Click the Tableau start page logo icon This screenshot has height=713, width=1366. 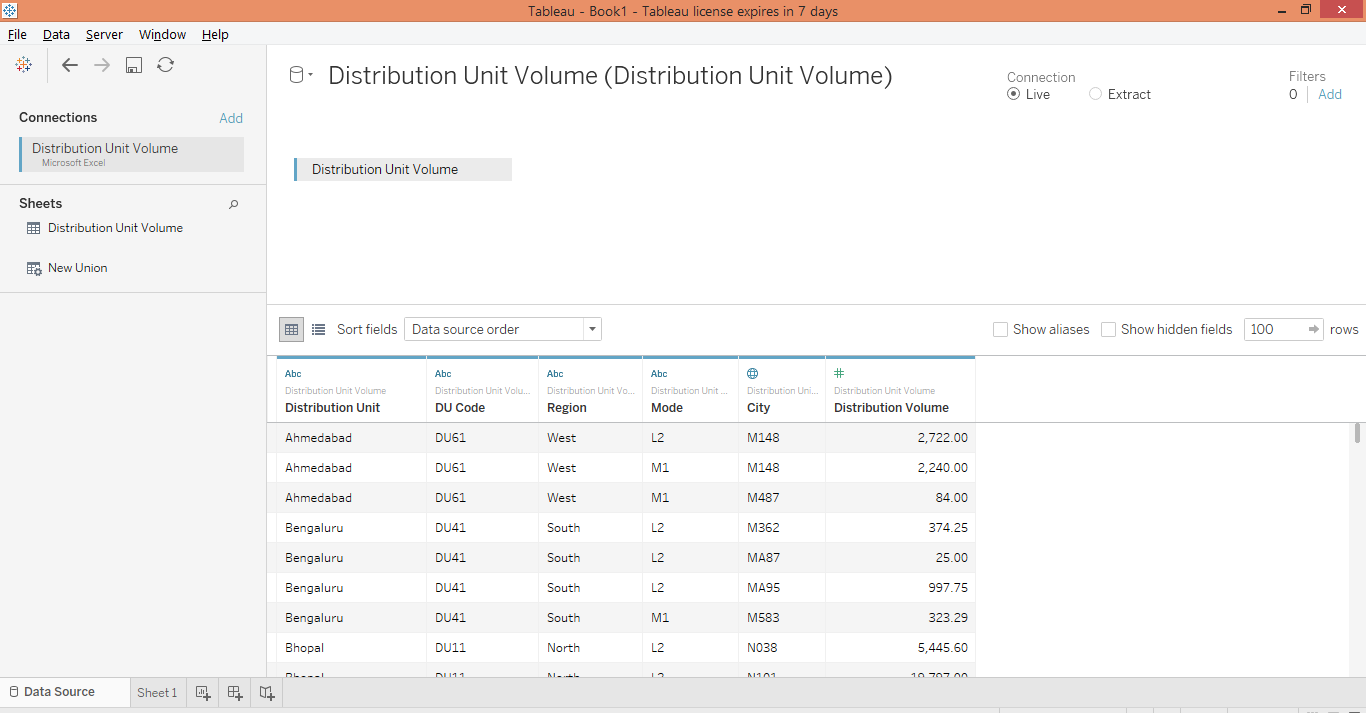[24, 65]
